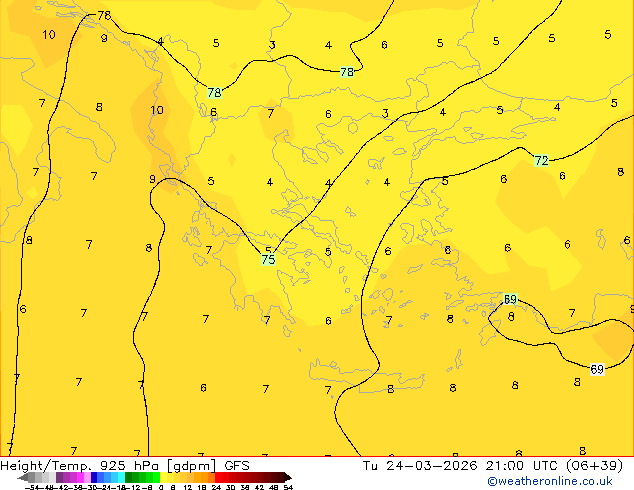The image size is (634, 490).
Task: Click the legend tick label 54
Action: point(288,487)
